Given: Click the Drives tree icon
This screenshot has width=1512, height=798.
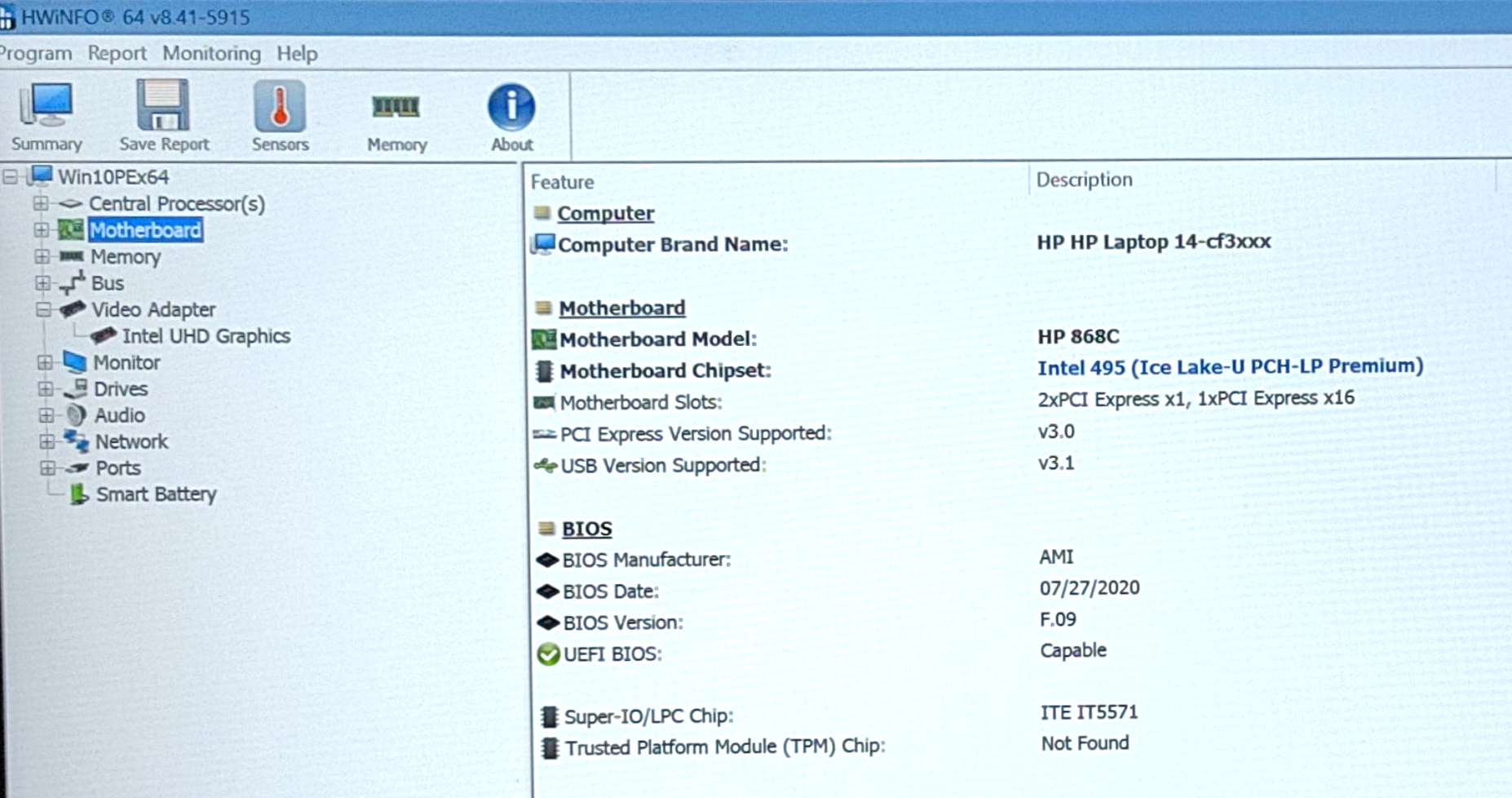Looking at the screenshot, I should pos(76,388).
